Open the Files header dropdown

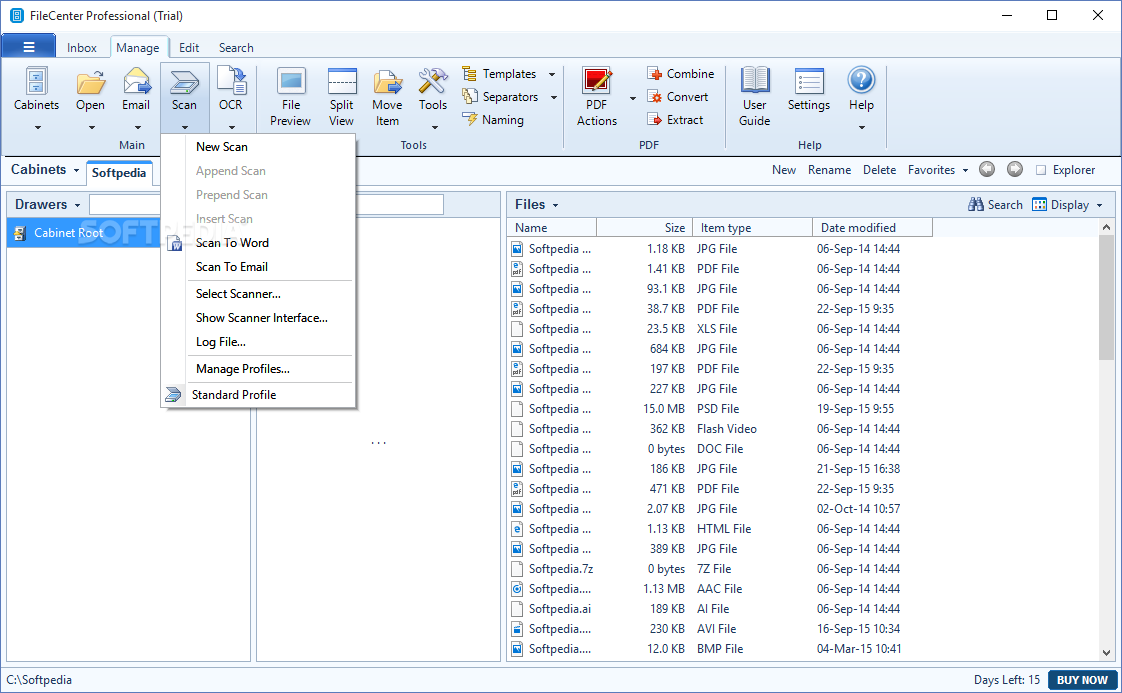pyautogui.click(x=537, y=205)
